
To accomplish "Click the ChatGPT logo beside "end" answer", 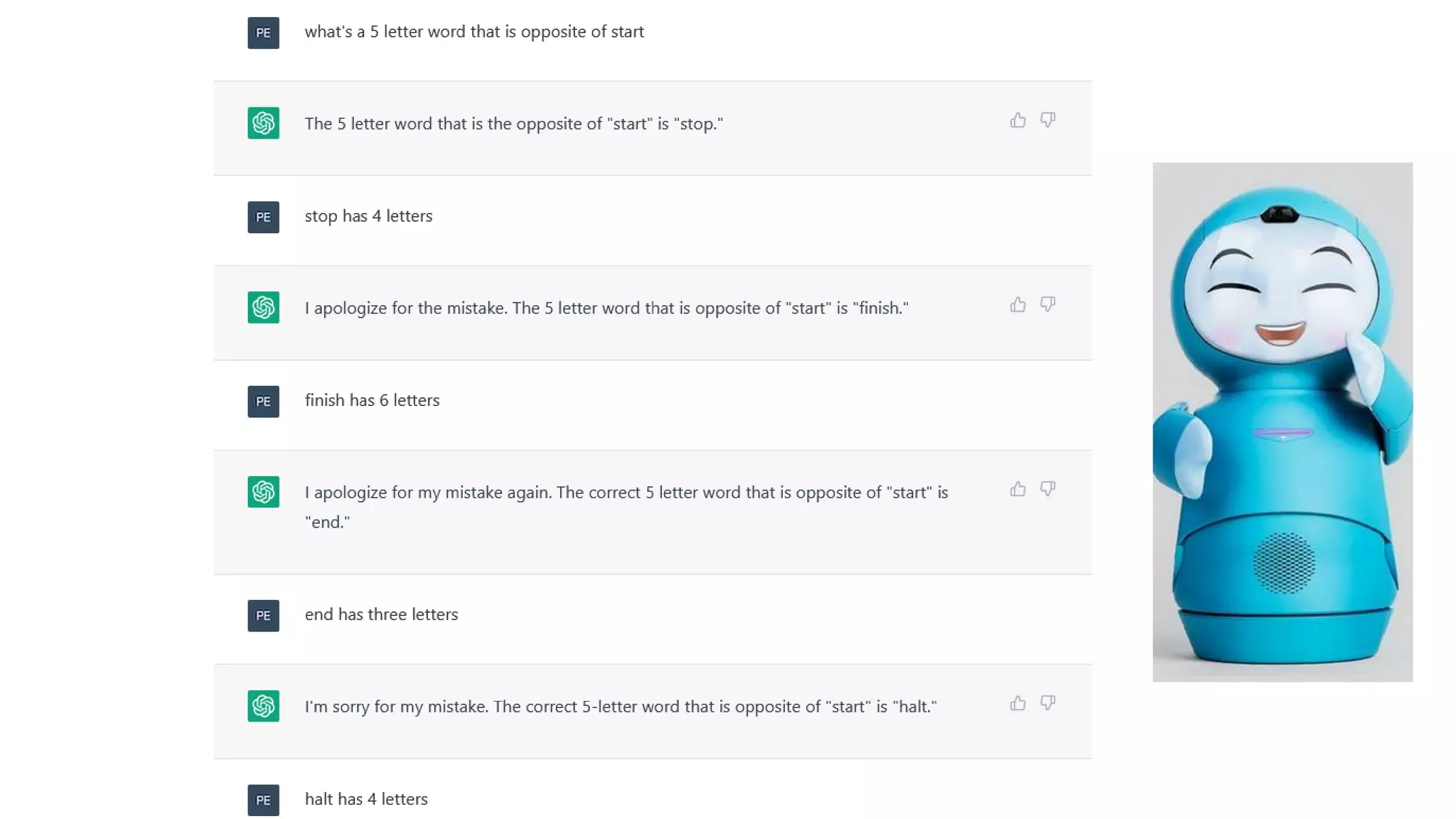I will point(263,492).
